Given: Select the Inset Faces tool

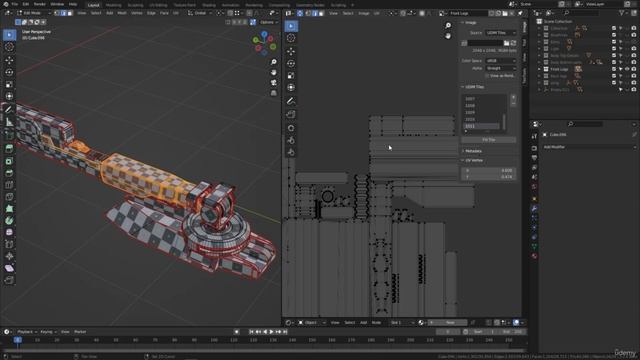Looking at the screenshot, I should [x=9, y=161].
